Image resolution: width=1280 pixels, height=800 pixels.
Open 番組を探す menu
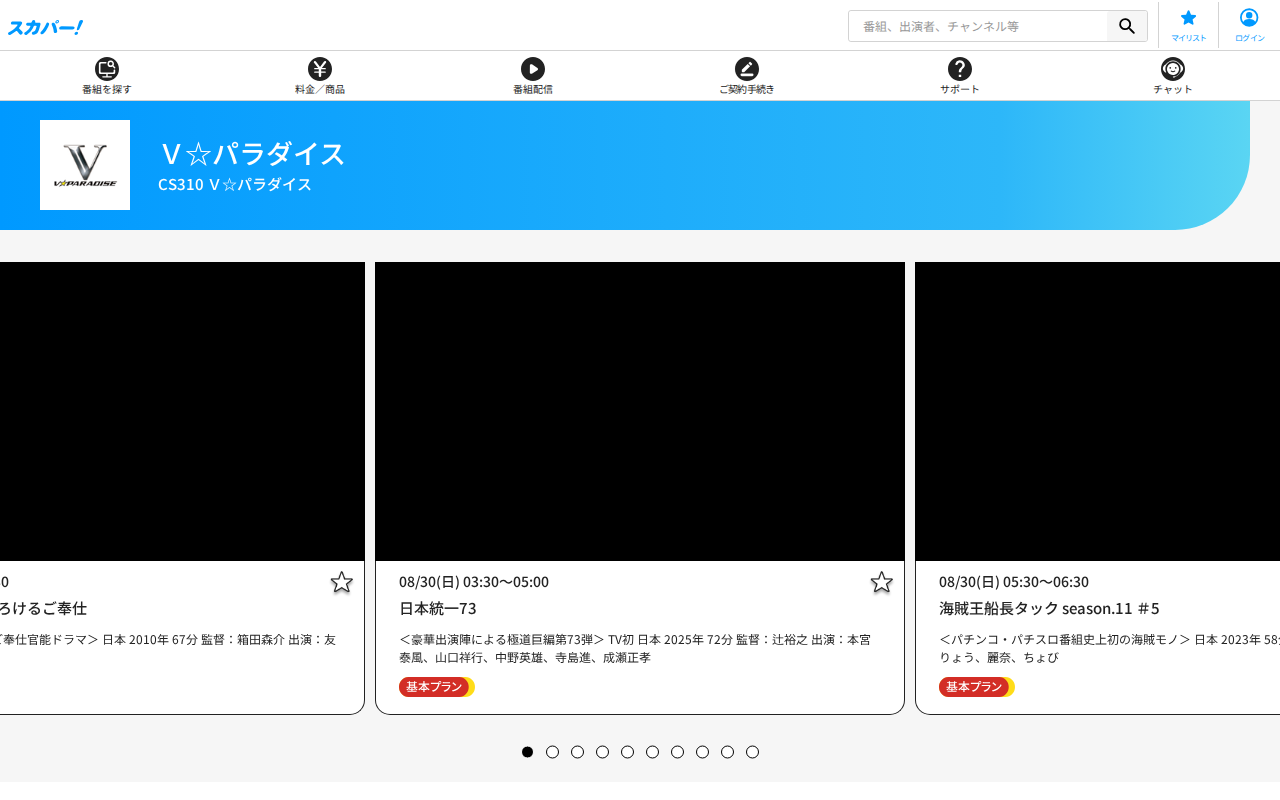(107, 76)
